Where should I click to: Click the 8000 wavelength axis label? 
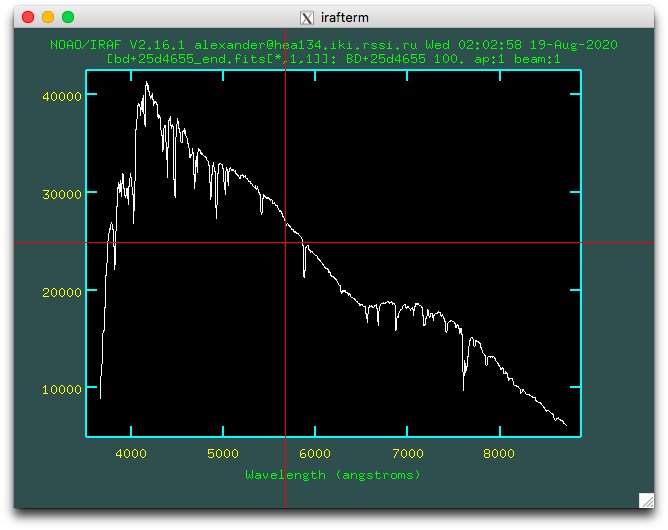[x=499, y=453]
